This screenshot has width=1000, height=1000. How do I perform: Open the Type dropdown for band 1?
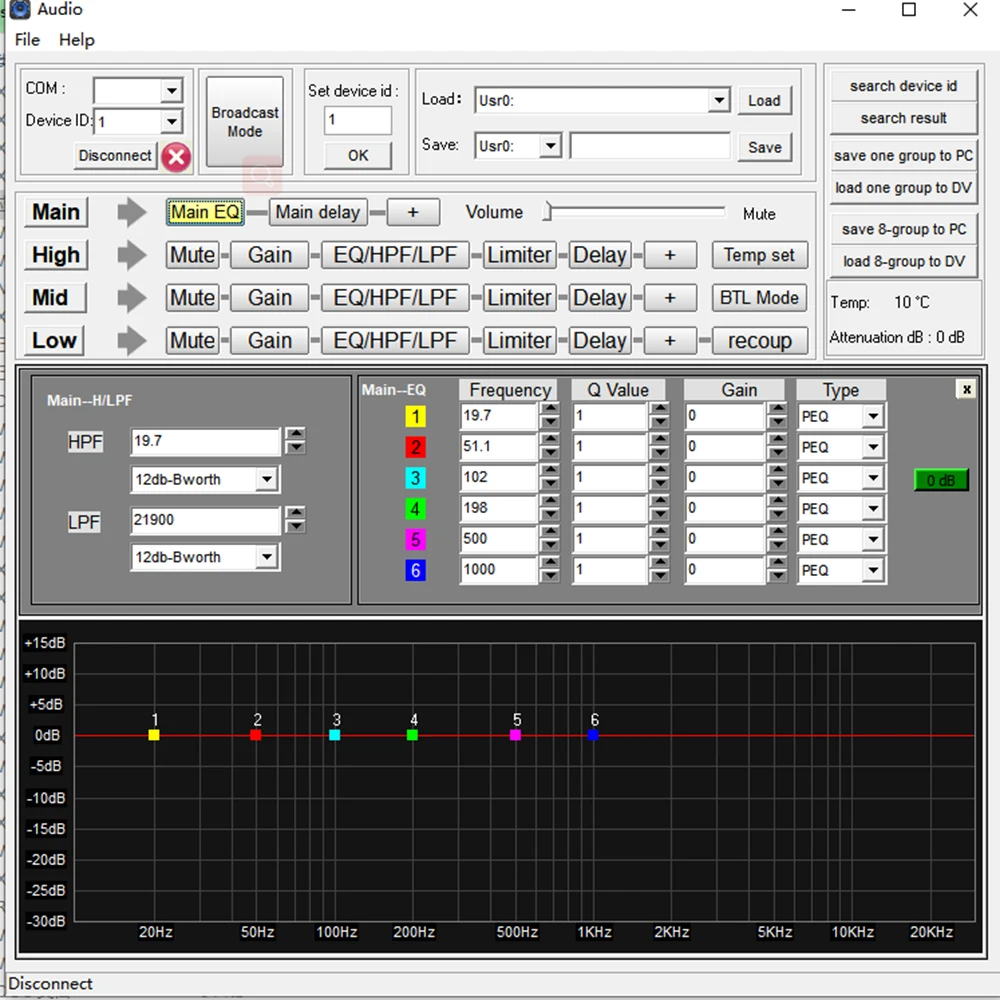tap(873, 417)
